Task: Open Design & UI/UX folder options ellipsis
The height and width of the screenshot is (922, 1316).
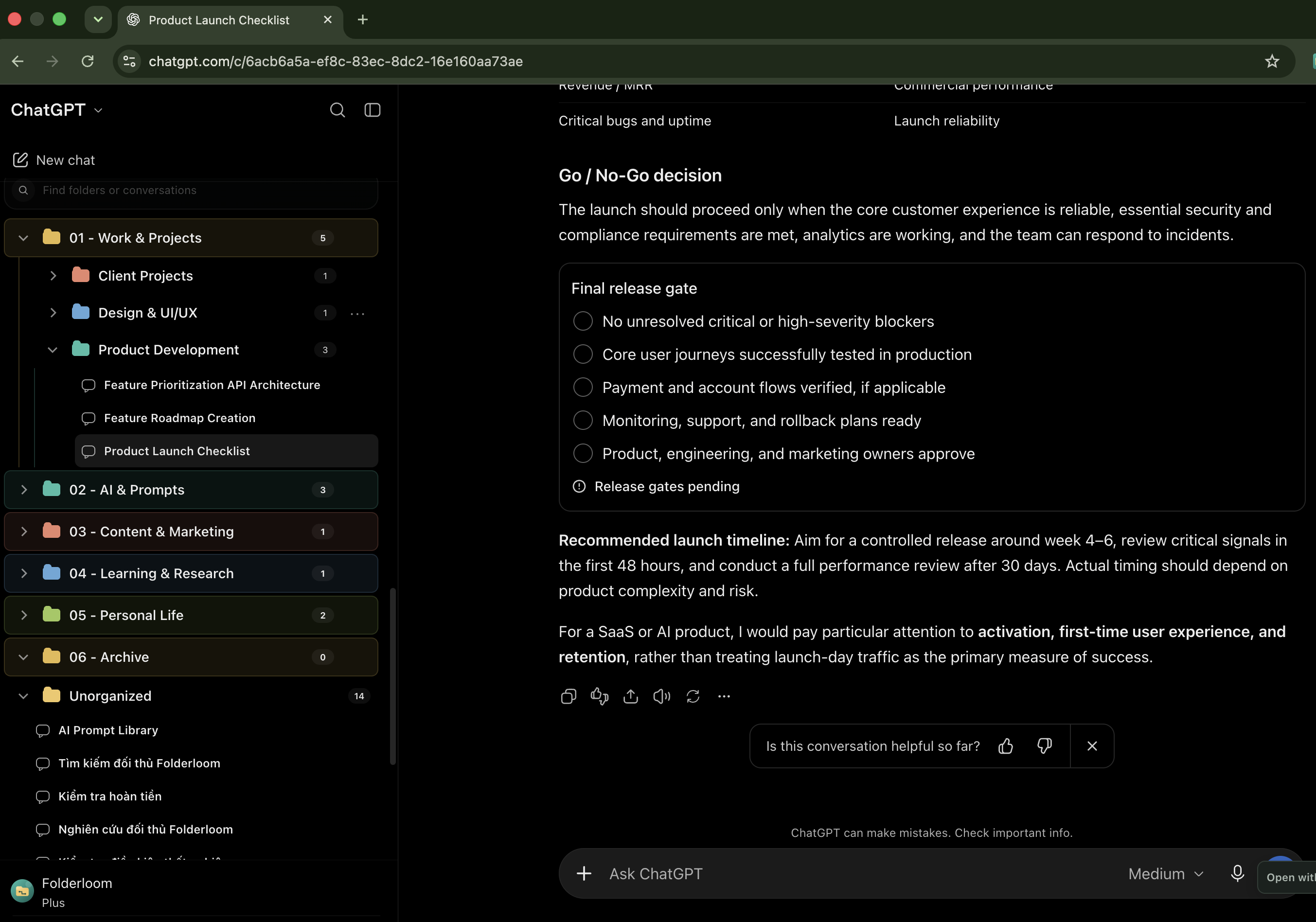Action: click(x=357, y=314)
